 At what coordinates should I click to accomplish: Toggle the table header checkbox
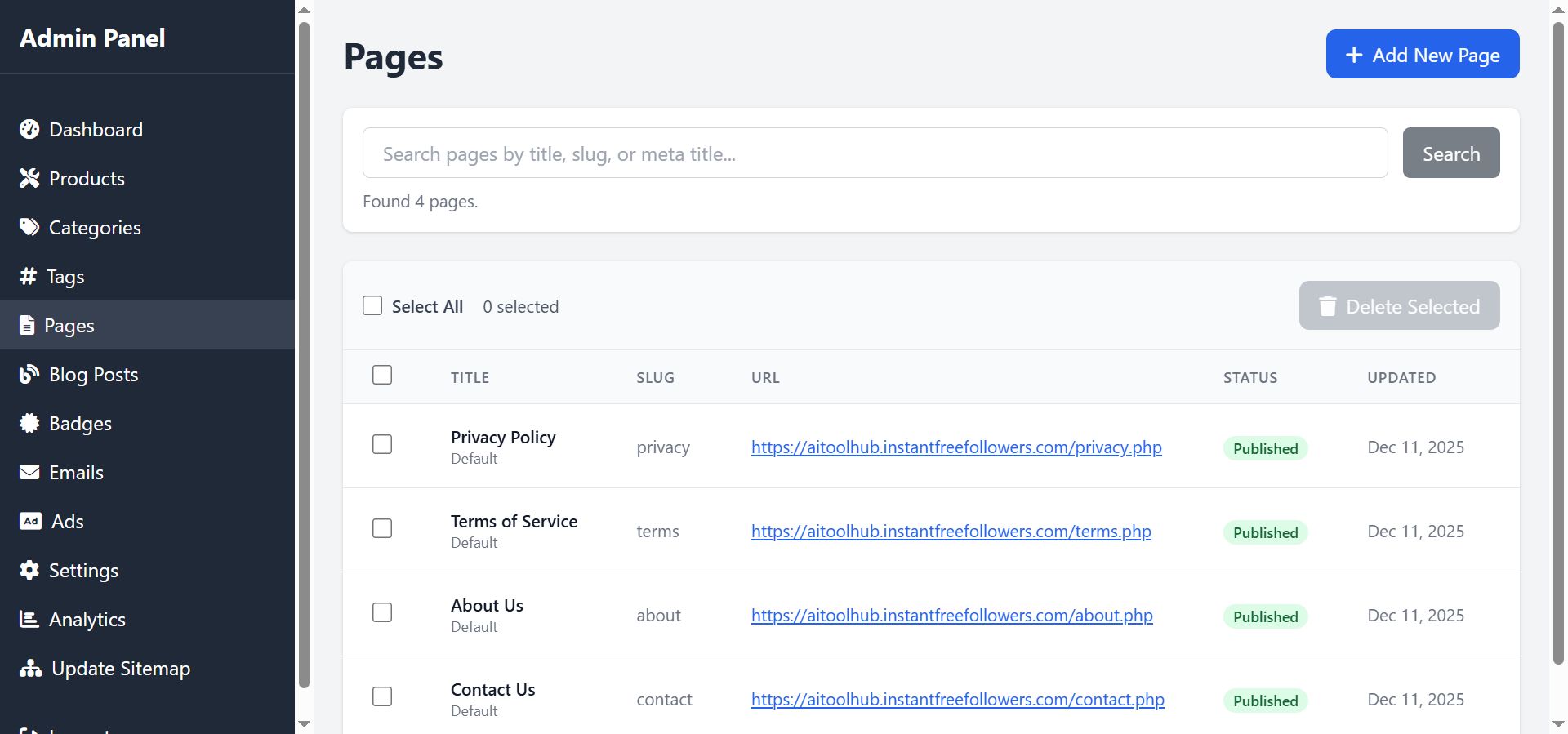coord(382,376)
